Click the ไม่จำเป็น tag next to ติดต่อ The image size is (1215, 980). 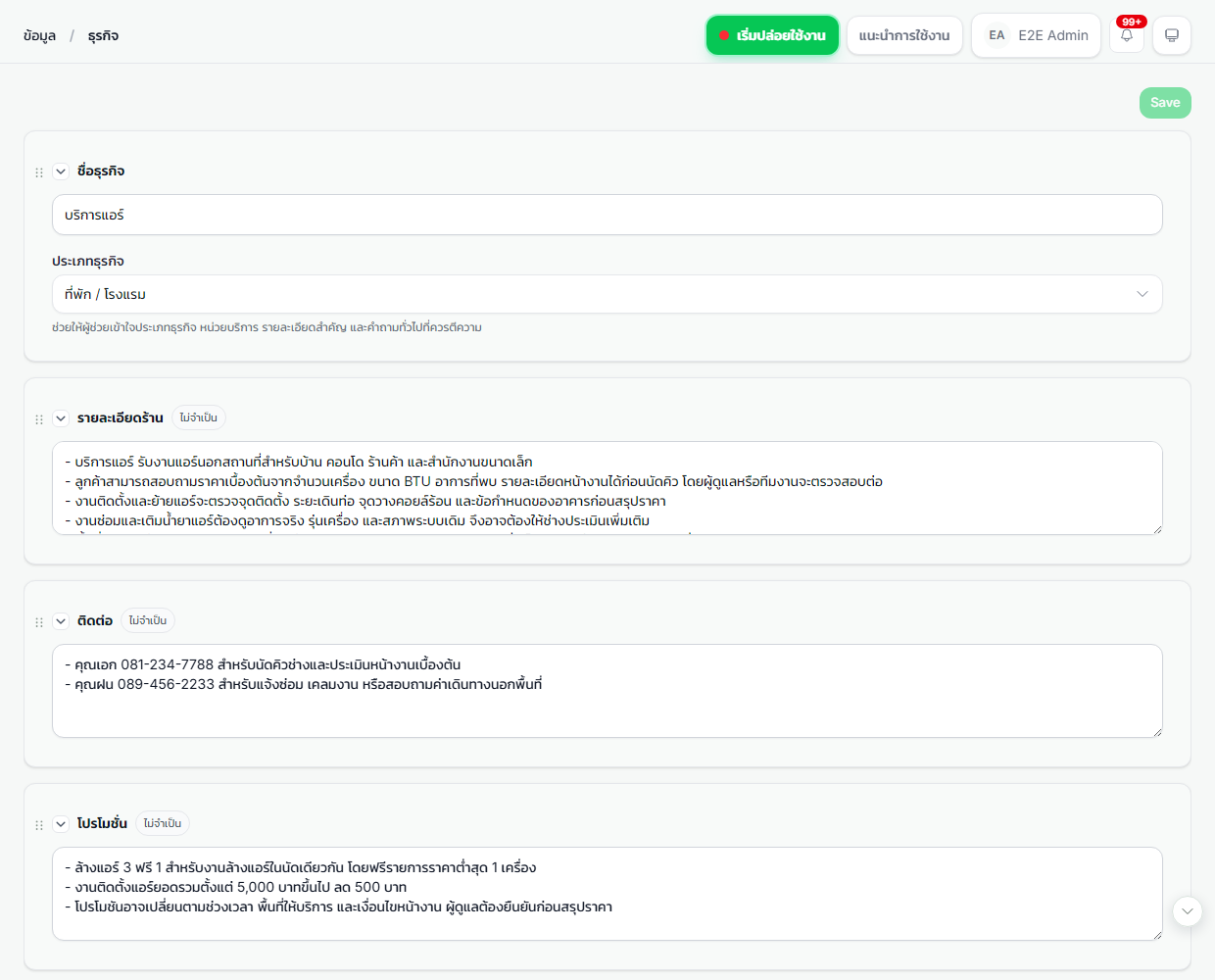pos(148,620)
